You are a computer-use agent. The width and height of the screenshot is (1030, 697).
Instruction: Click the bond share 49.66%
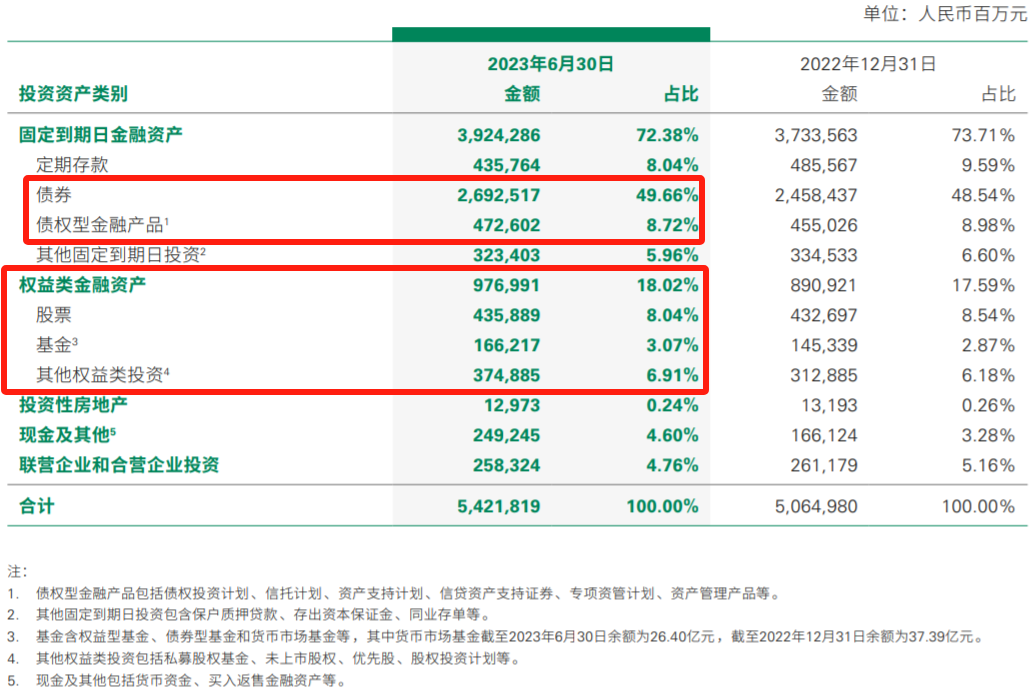(667, 195)
